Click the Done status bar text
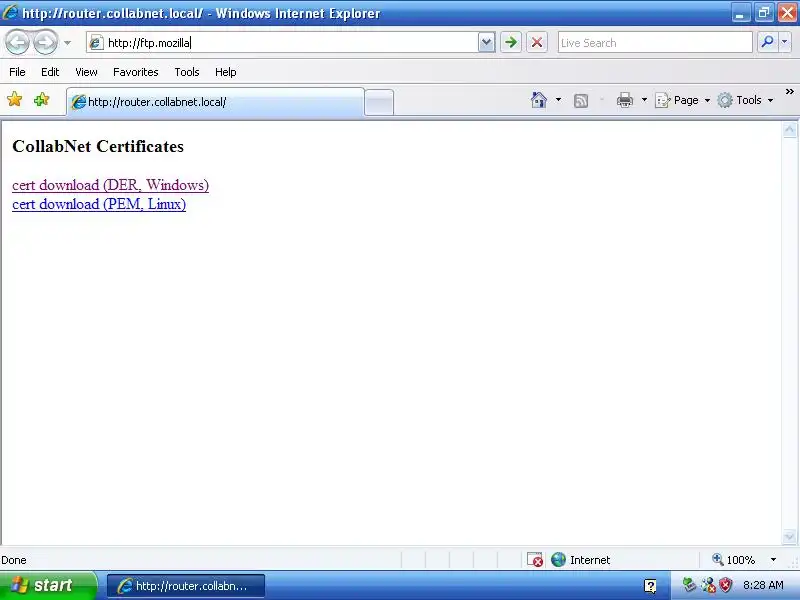 (x=14, y=560)
